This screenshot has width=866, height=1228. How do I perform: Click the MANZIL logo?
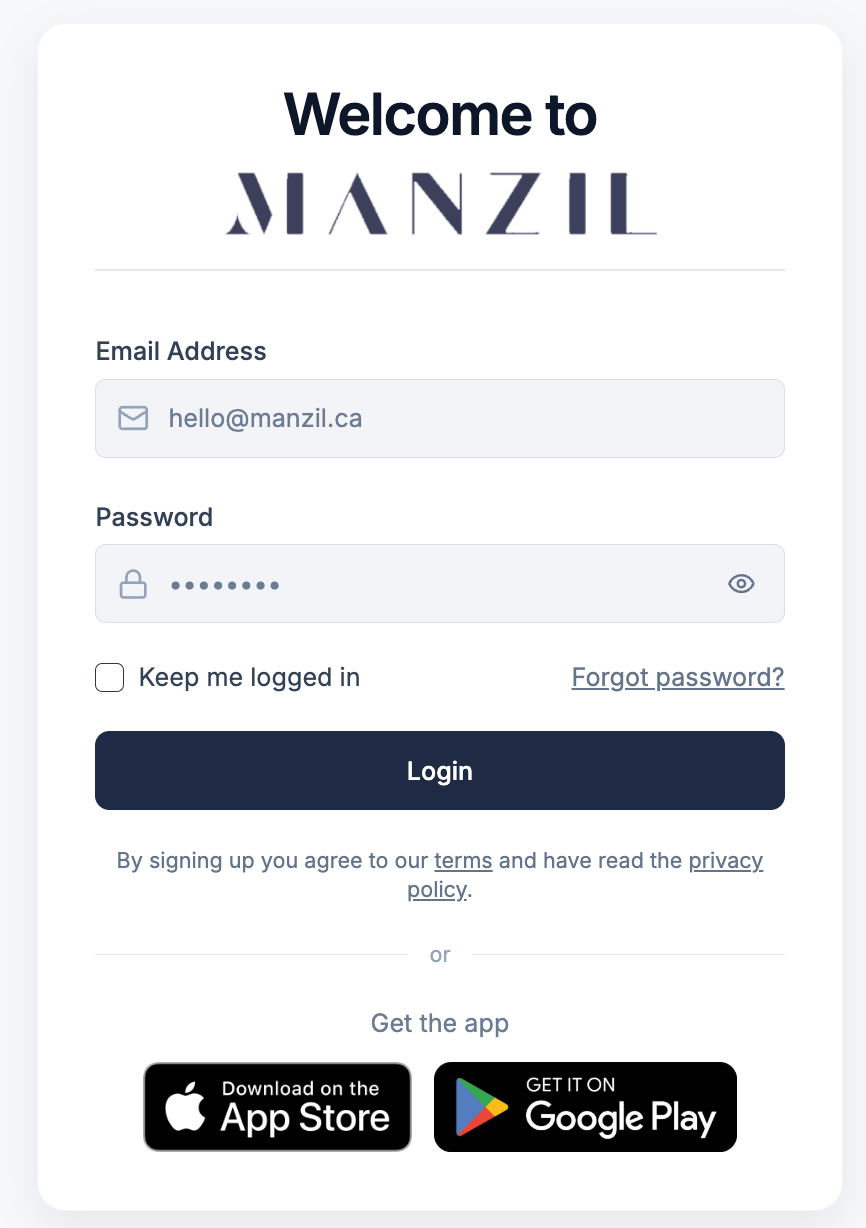(x=440, y=204)
